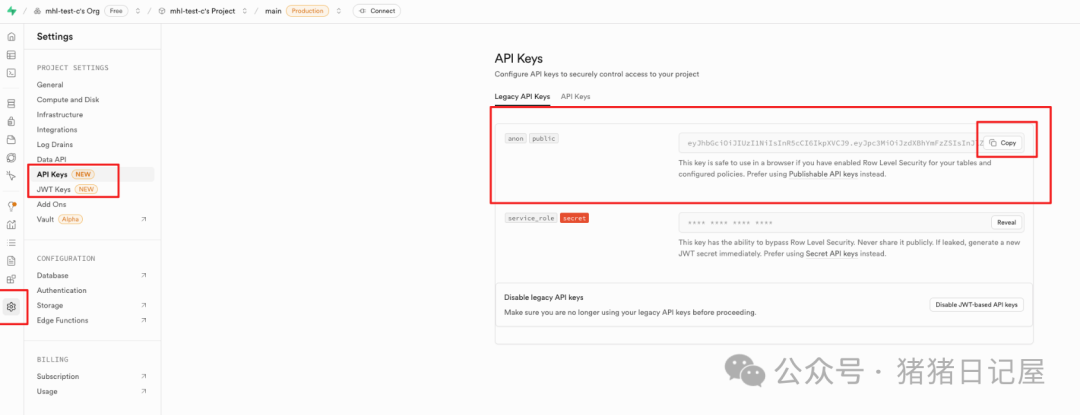Click the Production badge in header

[307, 11]
